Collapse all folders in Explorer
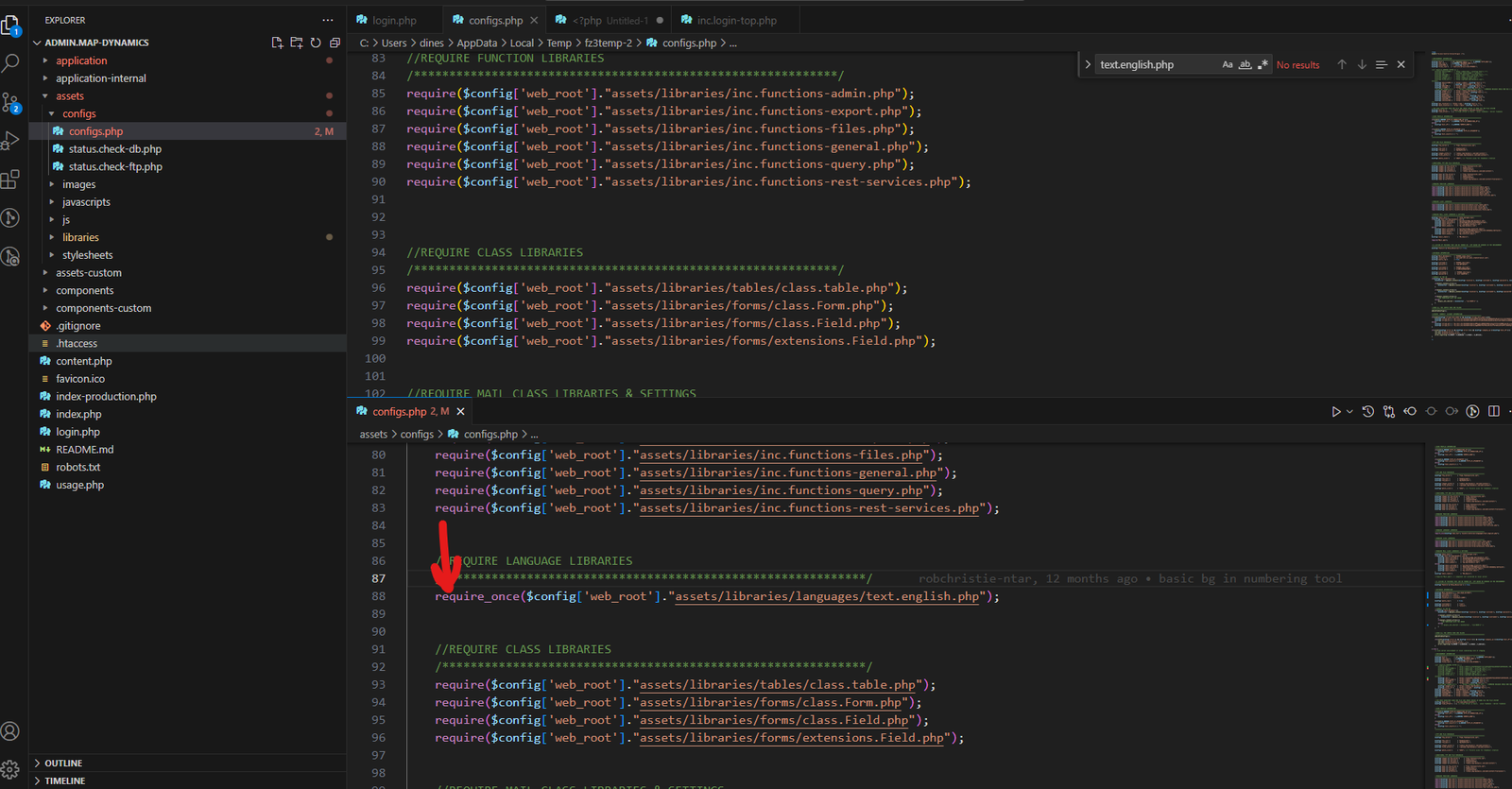The height and width of the screenshot is (789, 1512). [x=335, y=43]
